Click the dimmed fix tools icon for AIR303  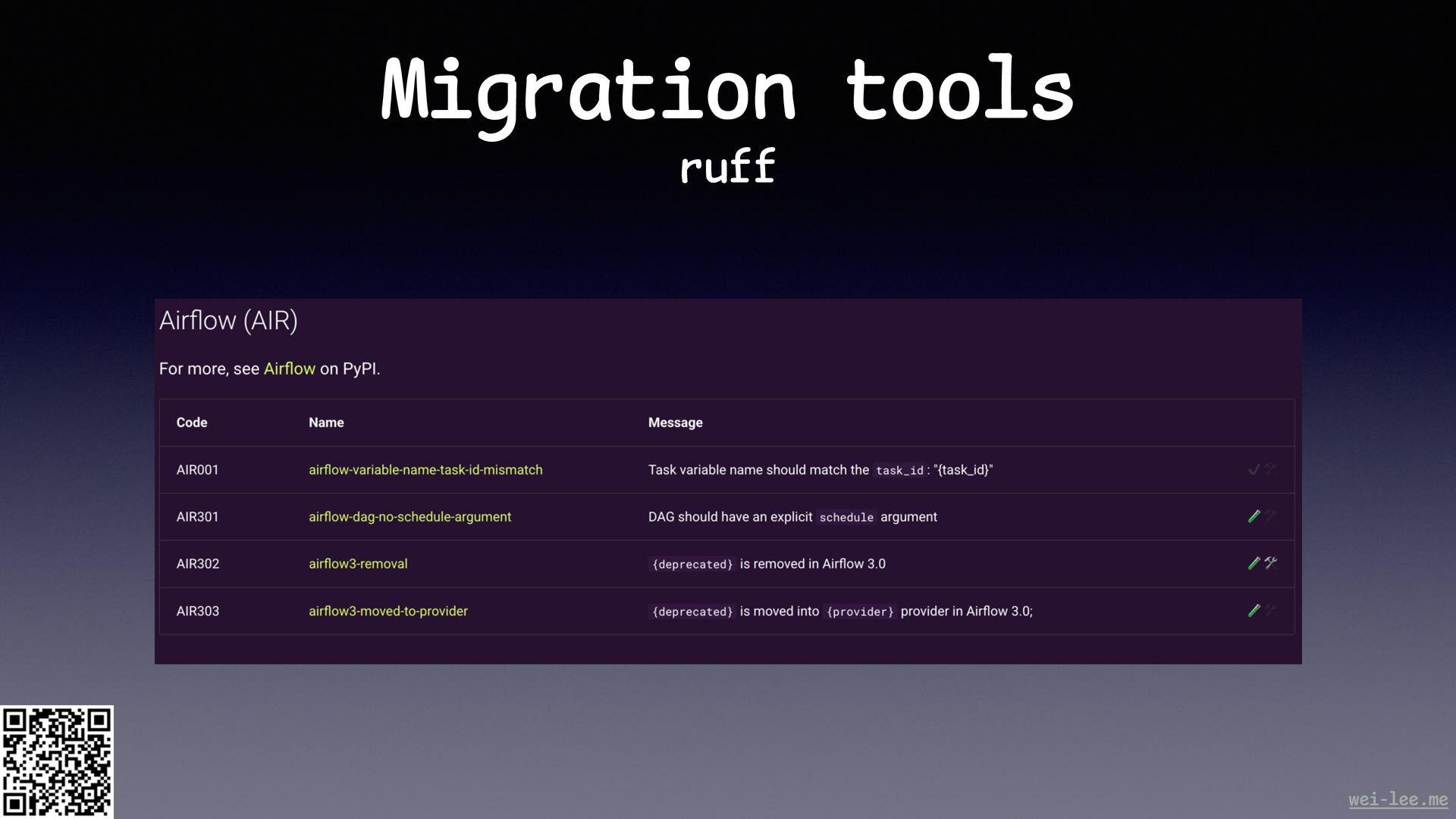1271,610
